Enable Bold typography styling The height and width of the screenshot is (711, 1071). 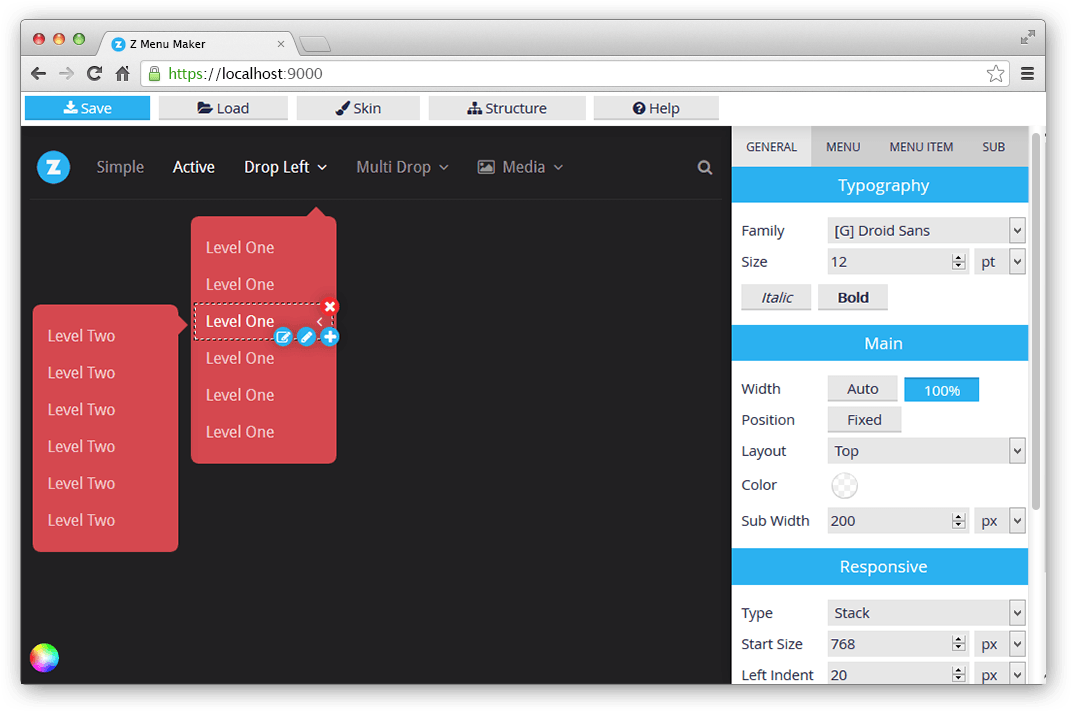[x=852, y=297]
